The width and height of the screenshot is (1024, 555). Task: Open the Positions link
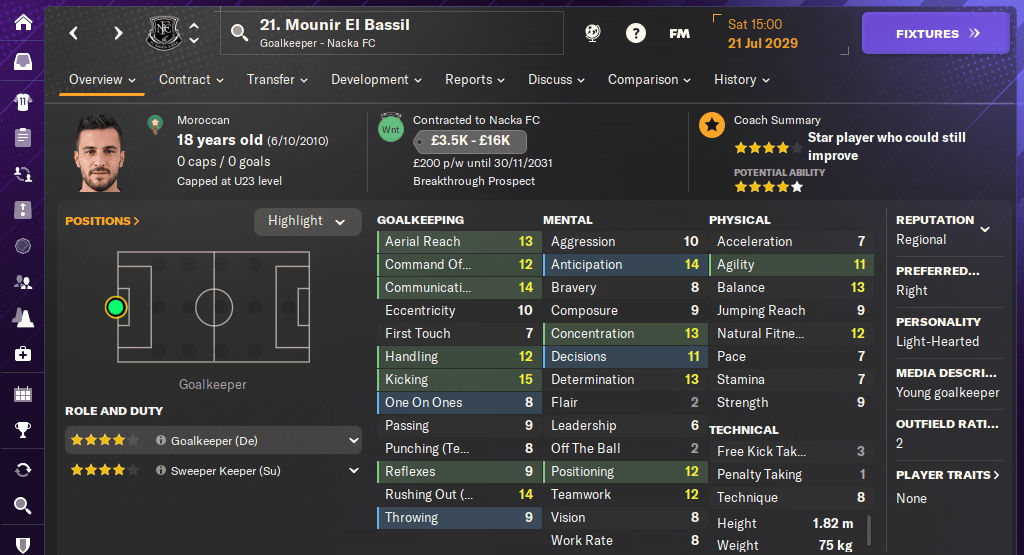click(102, 221)
